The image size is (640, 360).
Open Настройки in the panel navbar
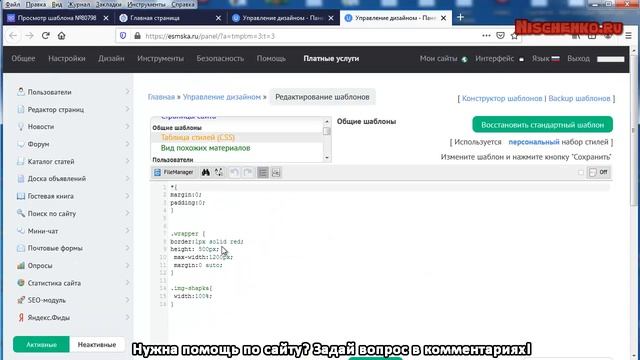point(67,59)
